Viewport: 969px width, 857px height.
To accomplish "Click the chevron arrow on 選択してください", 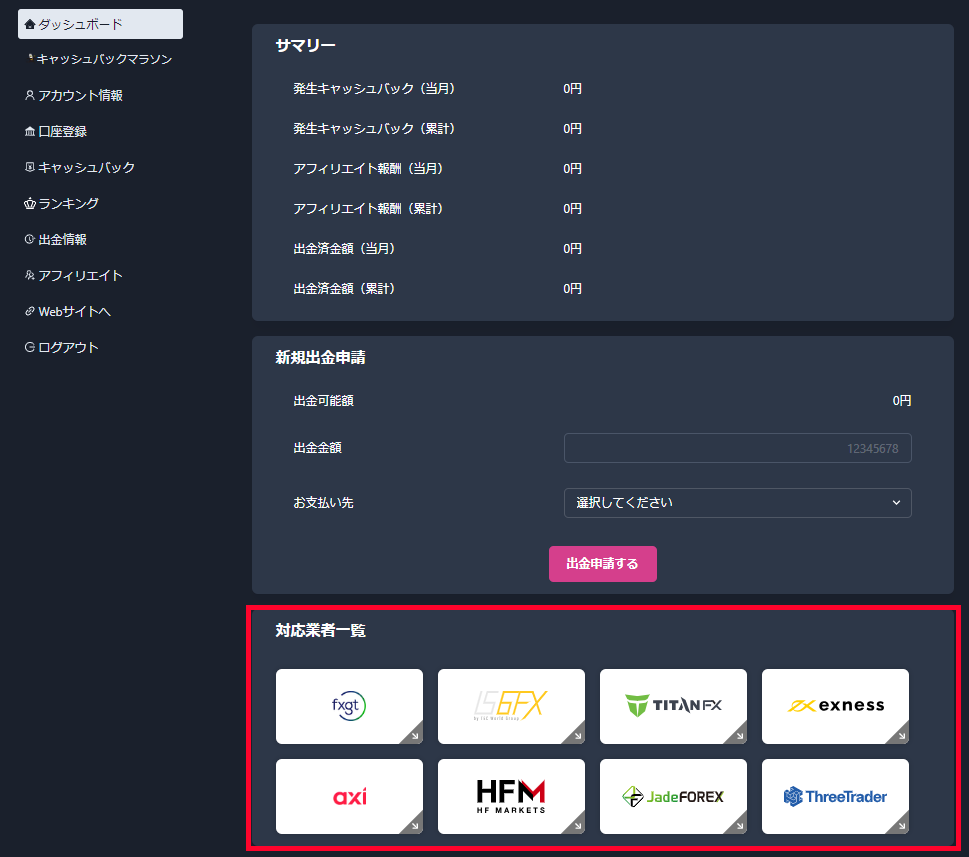I will tap(896, 503).
